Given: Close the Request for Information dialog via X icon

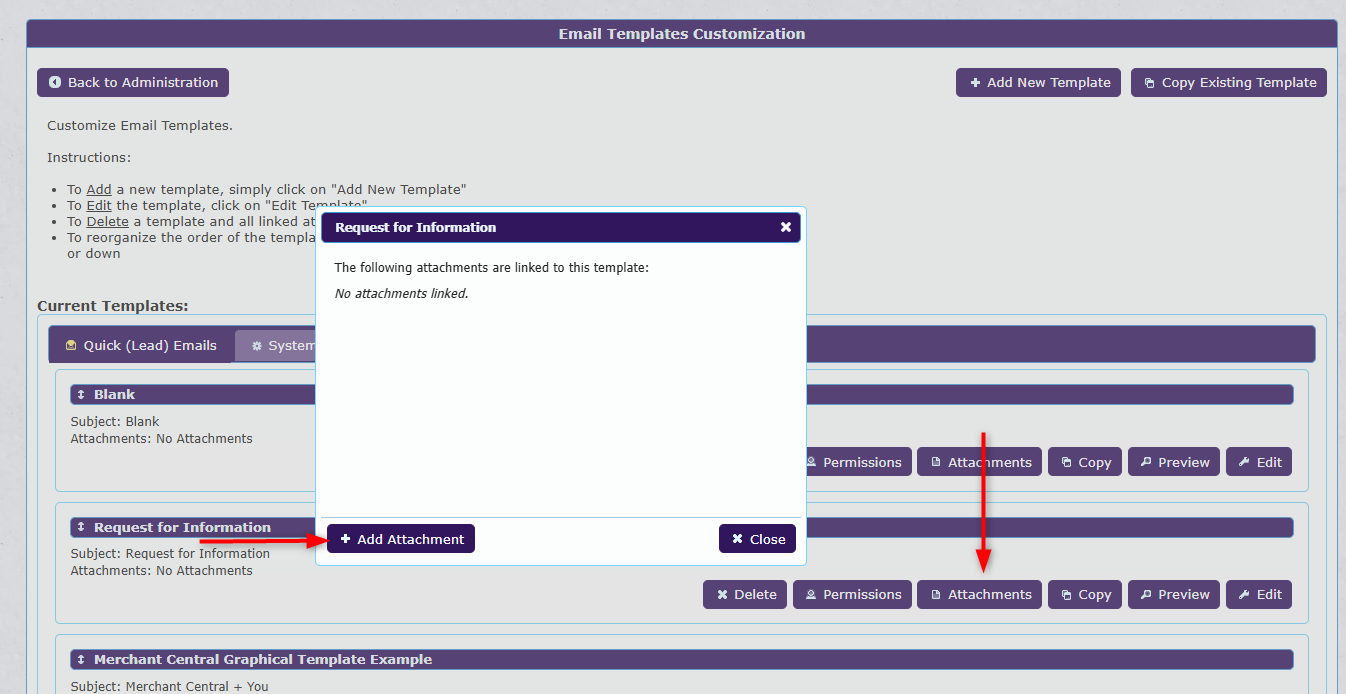Looking at the screenshot, I should [x=786, y=227].
